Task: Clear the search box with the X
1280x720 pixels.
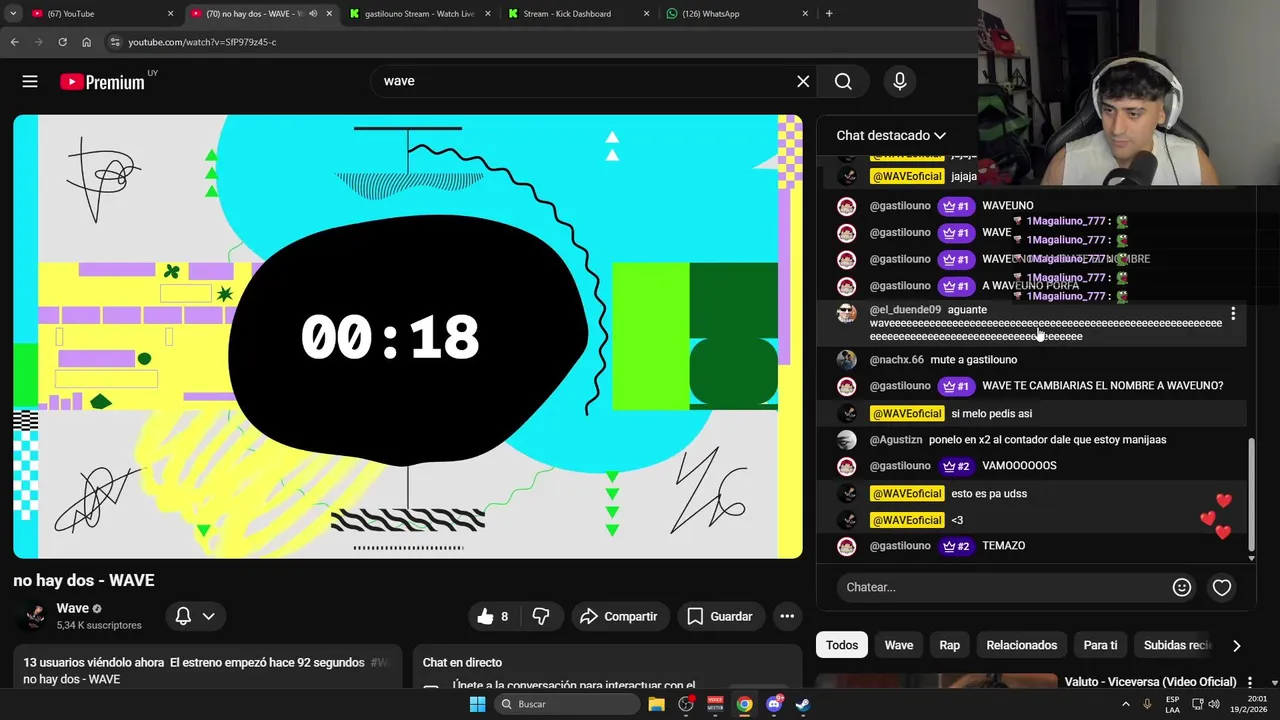Action: pyautogui.click(x=803, y=82)
